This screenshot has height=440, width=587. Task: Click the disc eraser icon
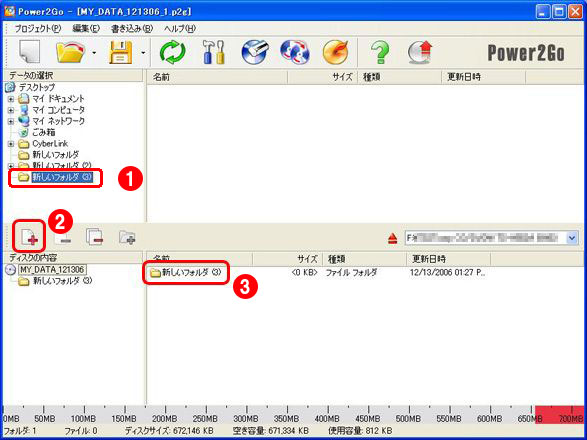point(255,52)
